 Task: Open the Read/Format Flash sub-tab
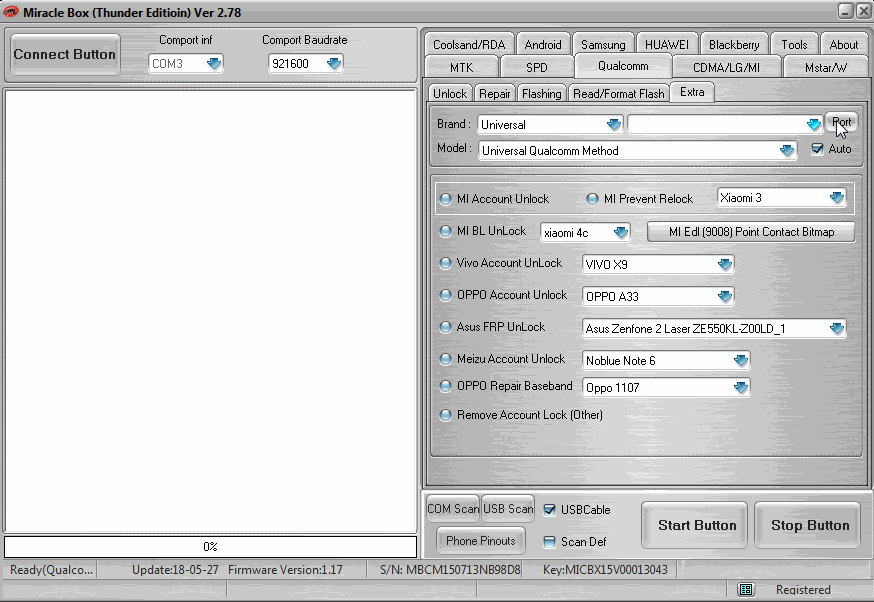(x=619, y=94)
